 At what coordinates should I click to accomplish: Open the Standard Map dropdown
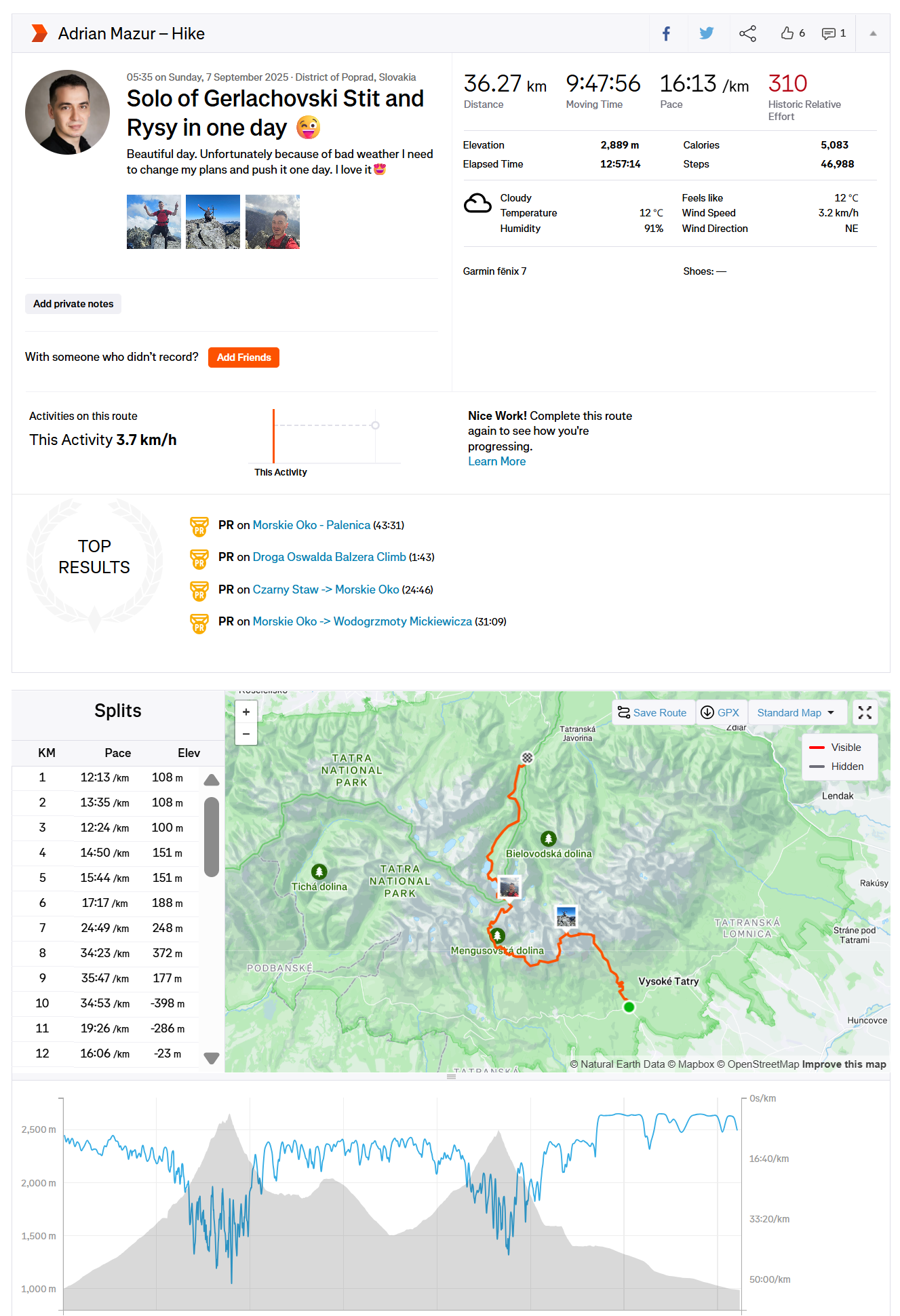(795, 713)
